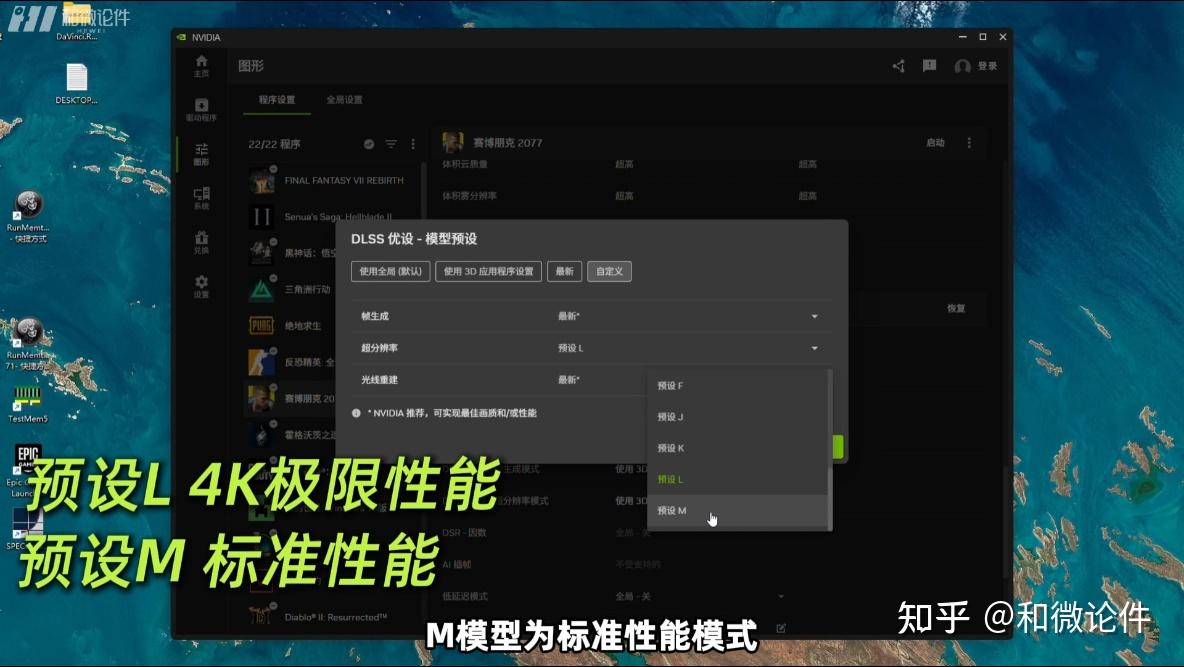Click the share icon in the top bar
Viewport: 1184px width, 667px height.
899,66
